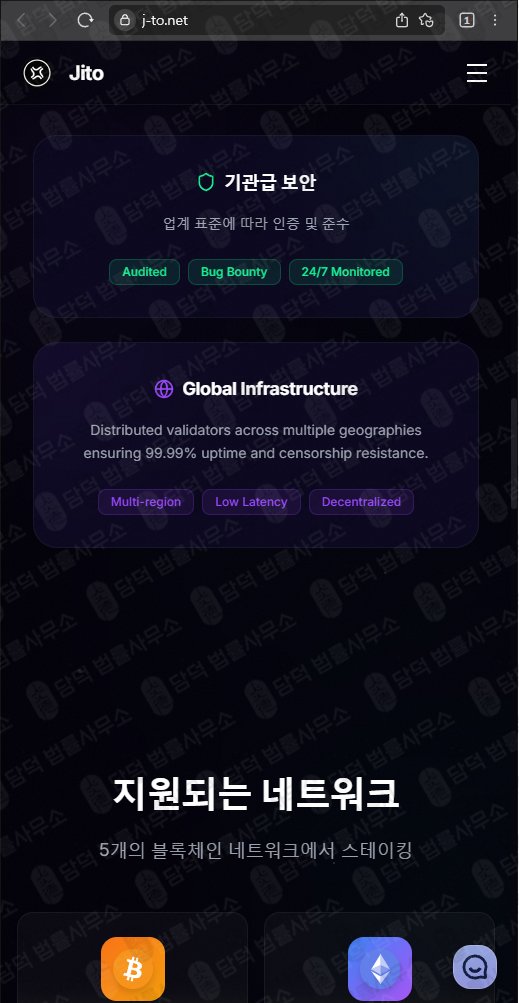Image resolution: width=519 pixels, height=1003 pixels.
Task: Select the Multi-region tag
Action: pyautogui.click(x=146, y=502)
